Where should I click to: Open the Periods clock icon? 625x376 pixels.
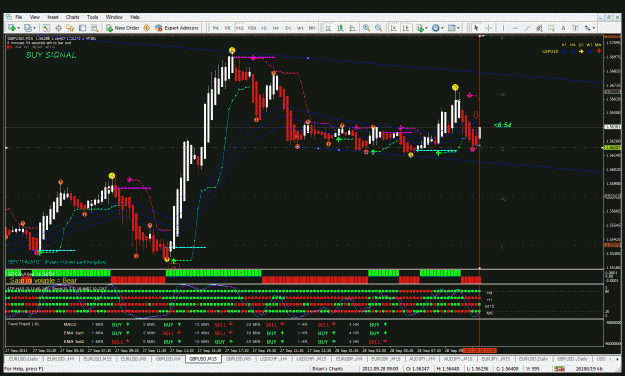(435, 28)
